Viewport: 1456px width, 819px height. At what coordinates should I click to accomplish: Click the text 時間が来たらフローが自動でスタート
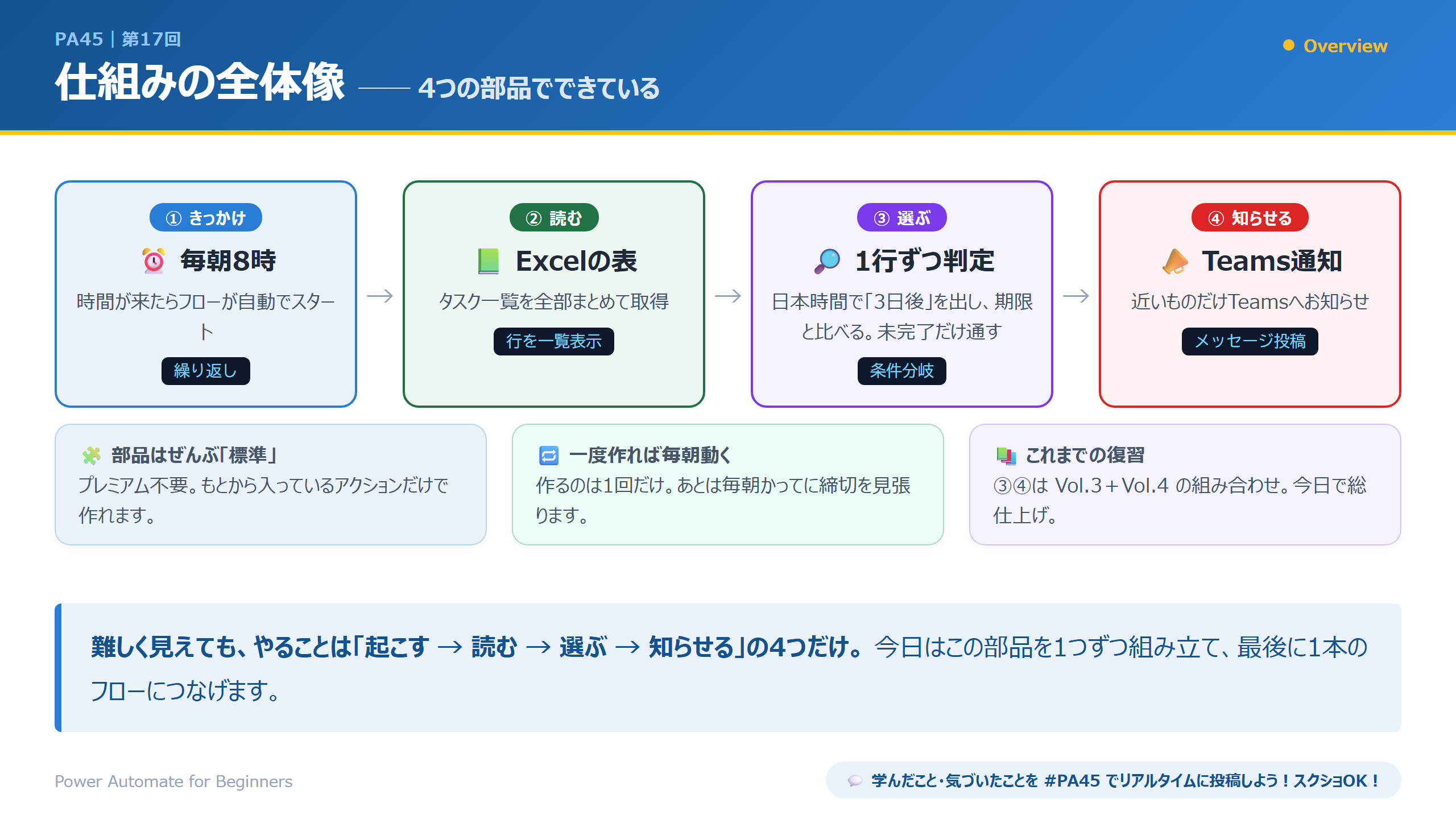point(206,316)
